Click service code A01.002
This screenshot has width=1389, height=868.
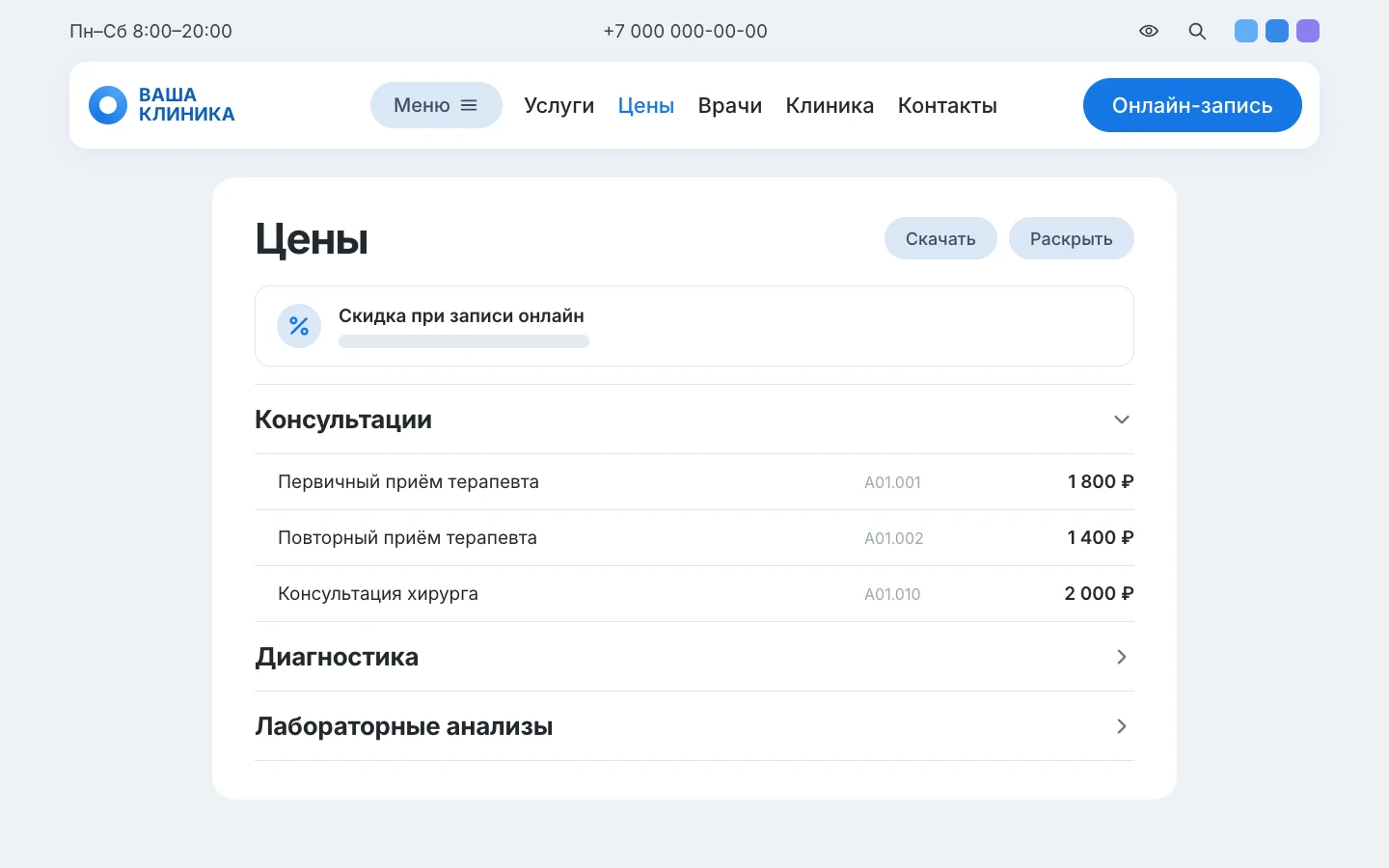[x=893, y=538]
